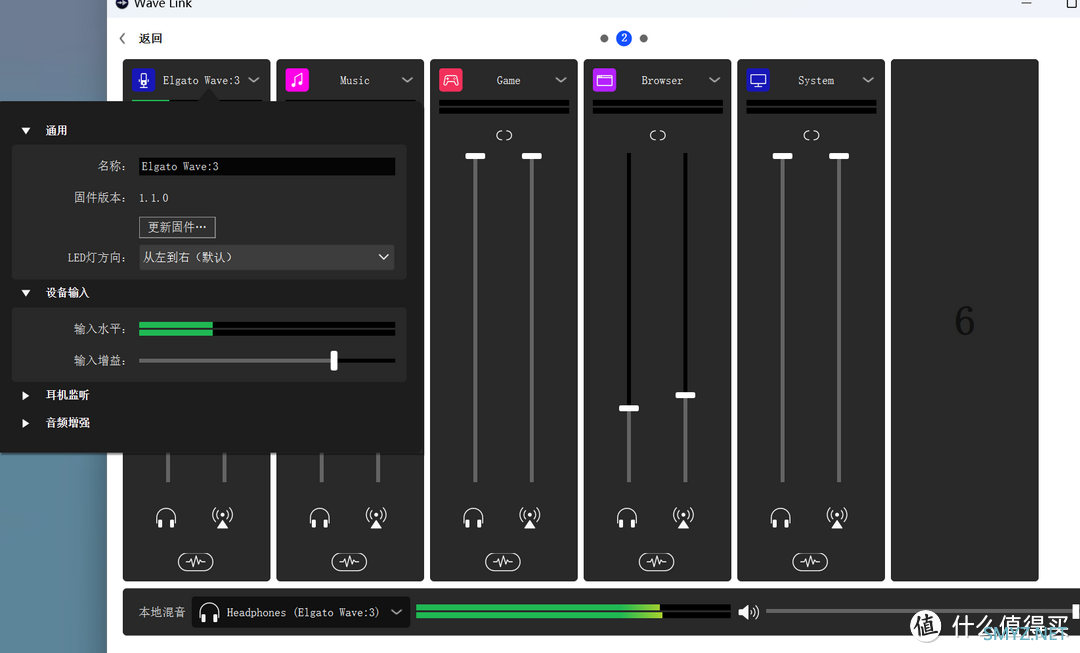Open Elgato Wave:3 channel dropdown chevron

(x=254, y=80)
